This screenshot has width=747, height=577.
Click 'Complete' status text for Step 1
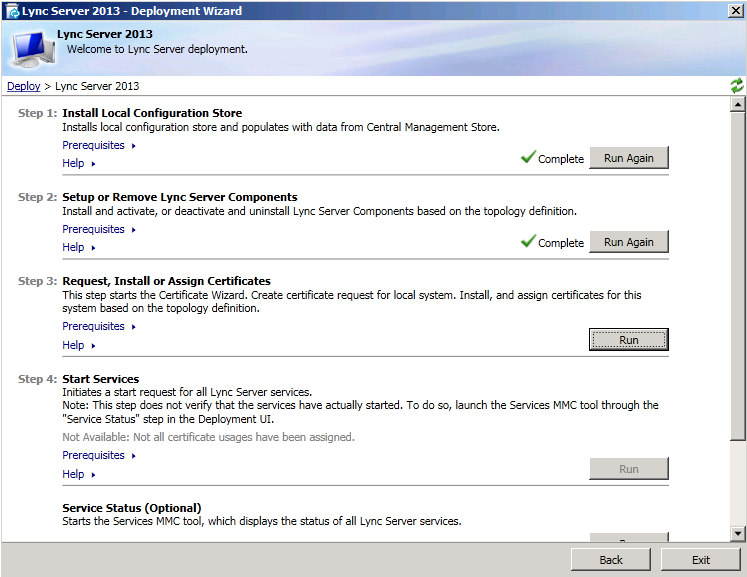pos(561,159)
